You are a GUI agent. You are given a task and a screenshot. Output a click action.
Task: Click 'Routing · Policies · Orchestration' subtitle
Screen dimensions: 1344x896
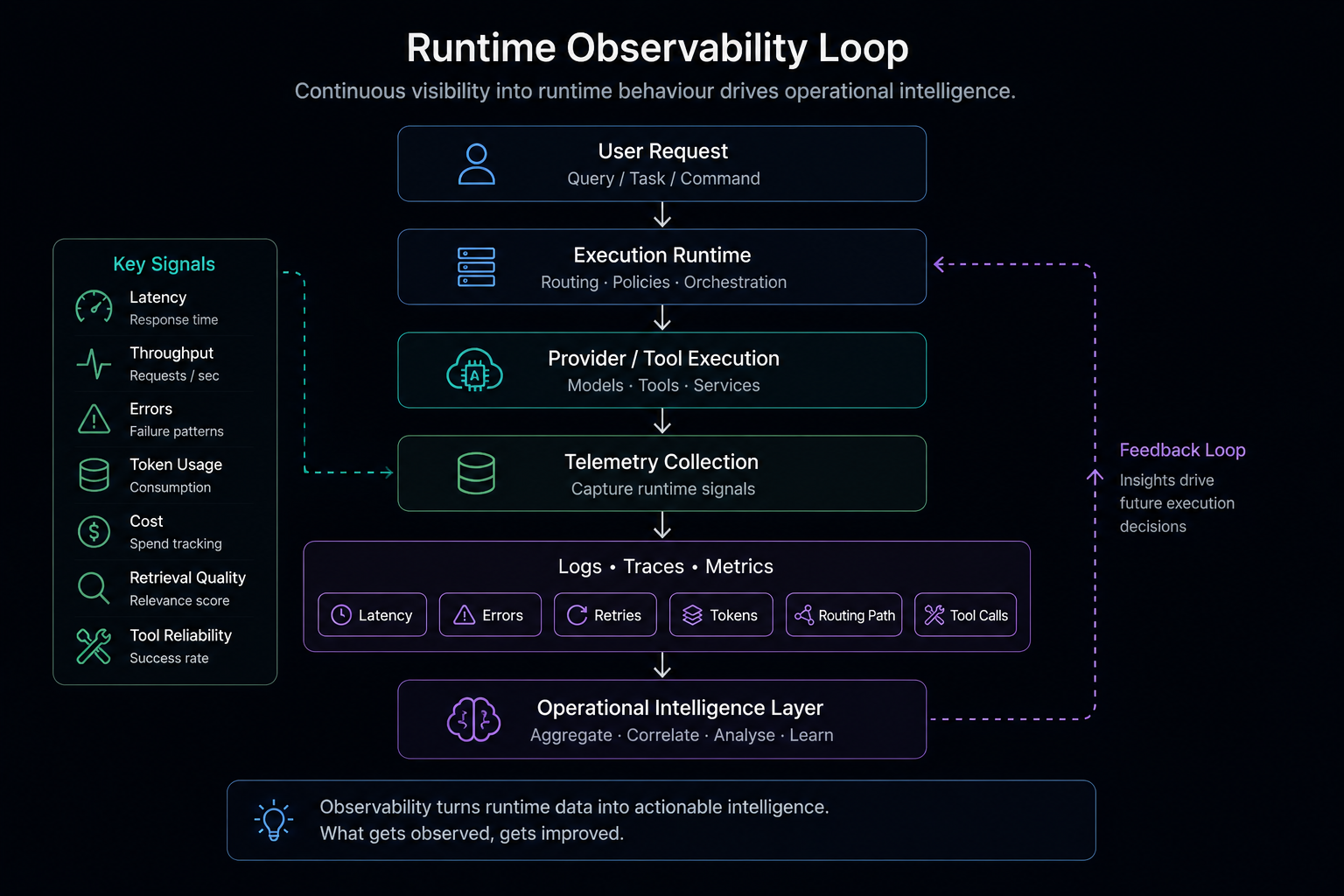(x=663, y=282)
